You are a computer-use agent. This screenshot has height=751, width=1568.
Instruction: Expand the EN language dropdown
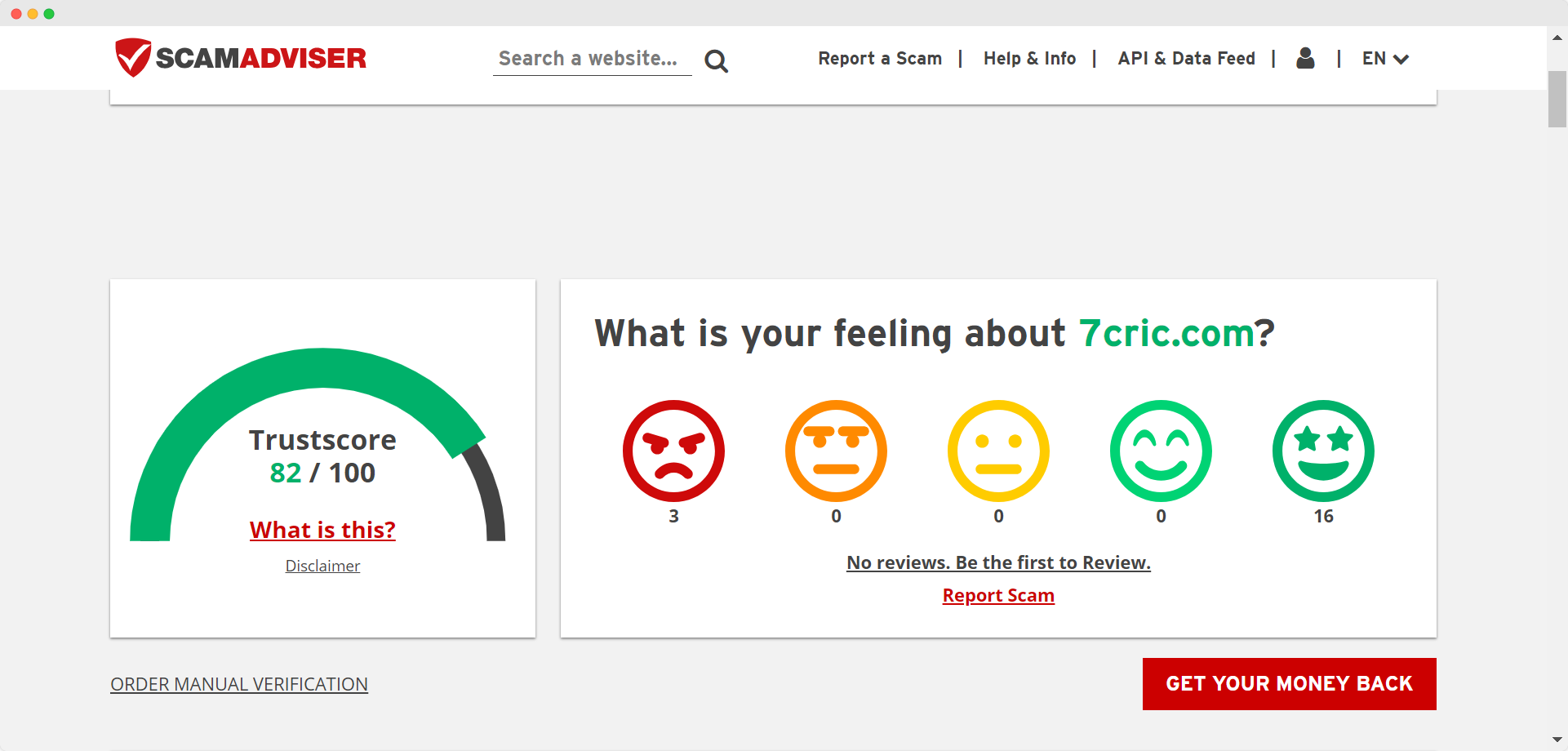tap(1385, 59)
